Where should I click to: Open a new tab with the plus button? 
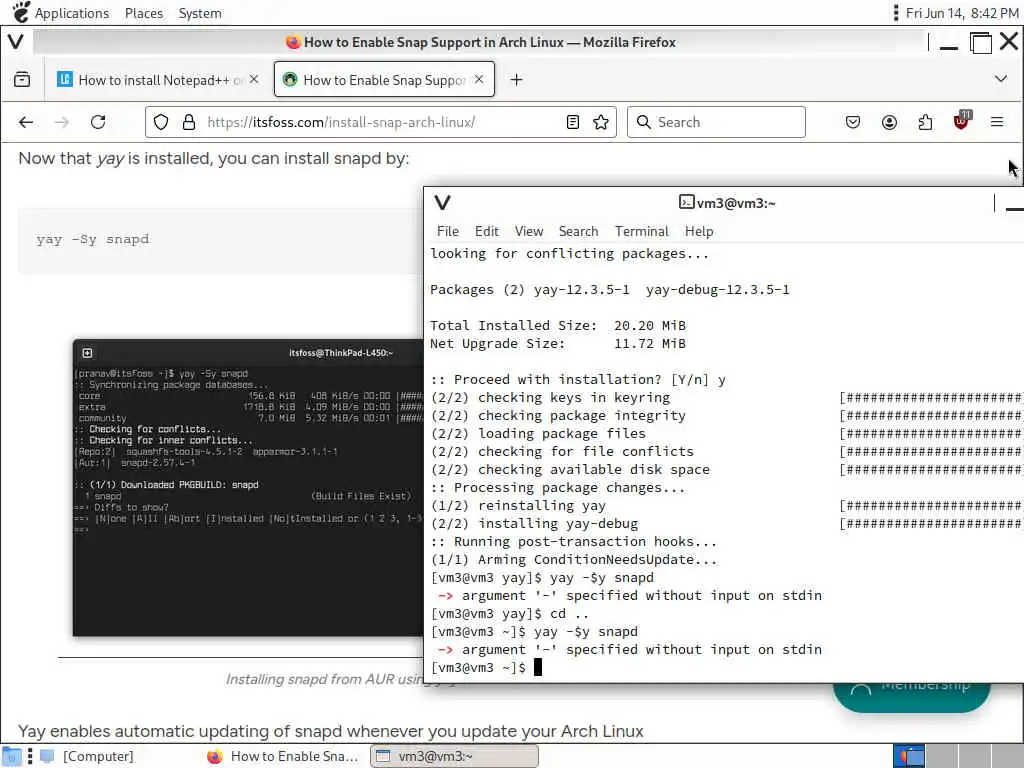[516, 80]
